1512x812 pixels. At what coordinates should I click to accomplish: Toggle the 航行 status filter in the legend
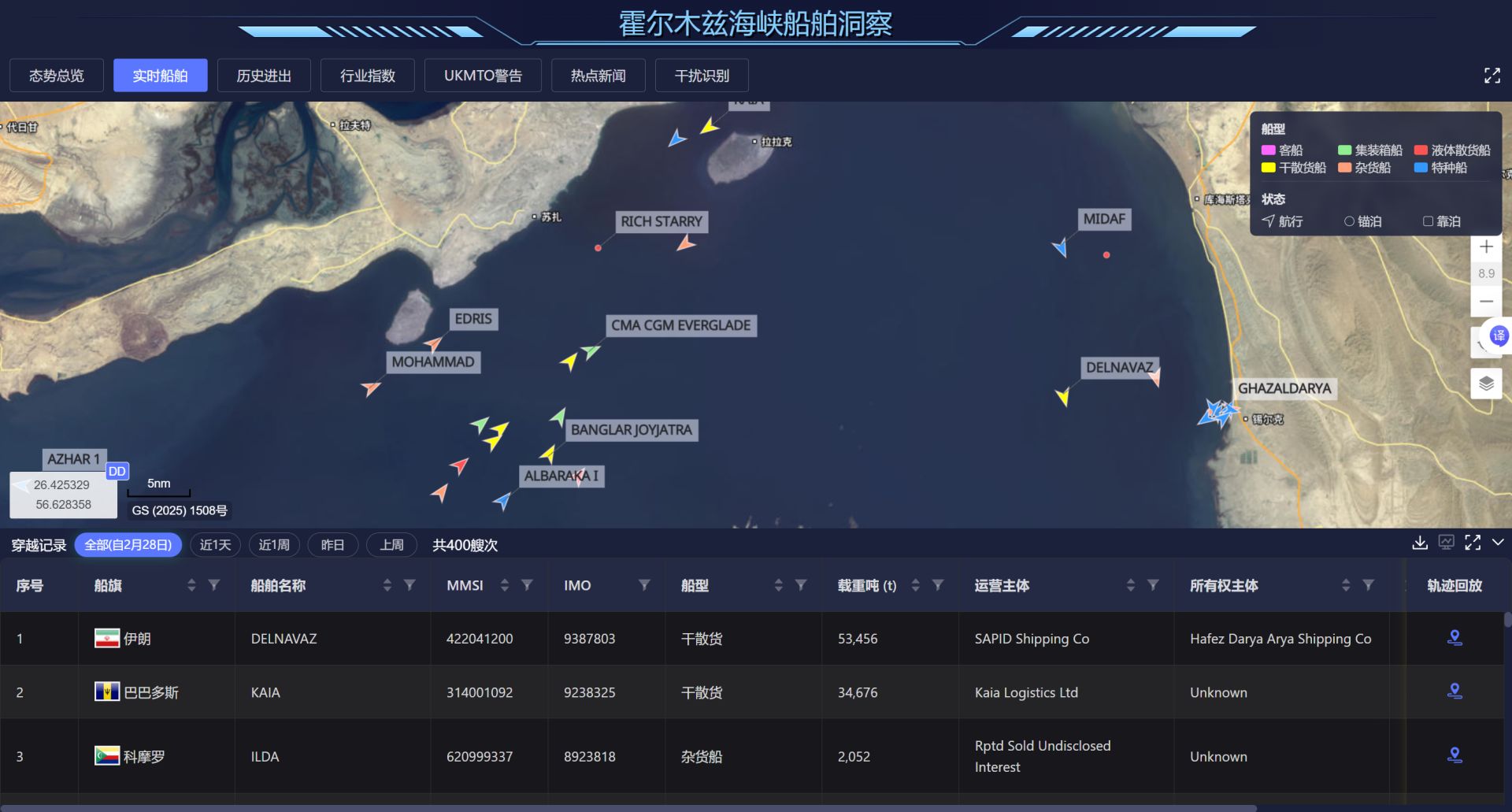click(1269, 221)
